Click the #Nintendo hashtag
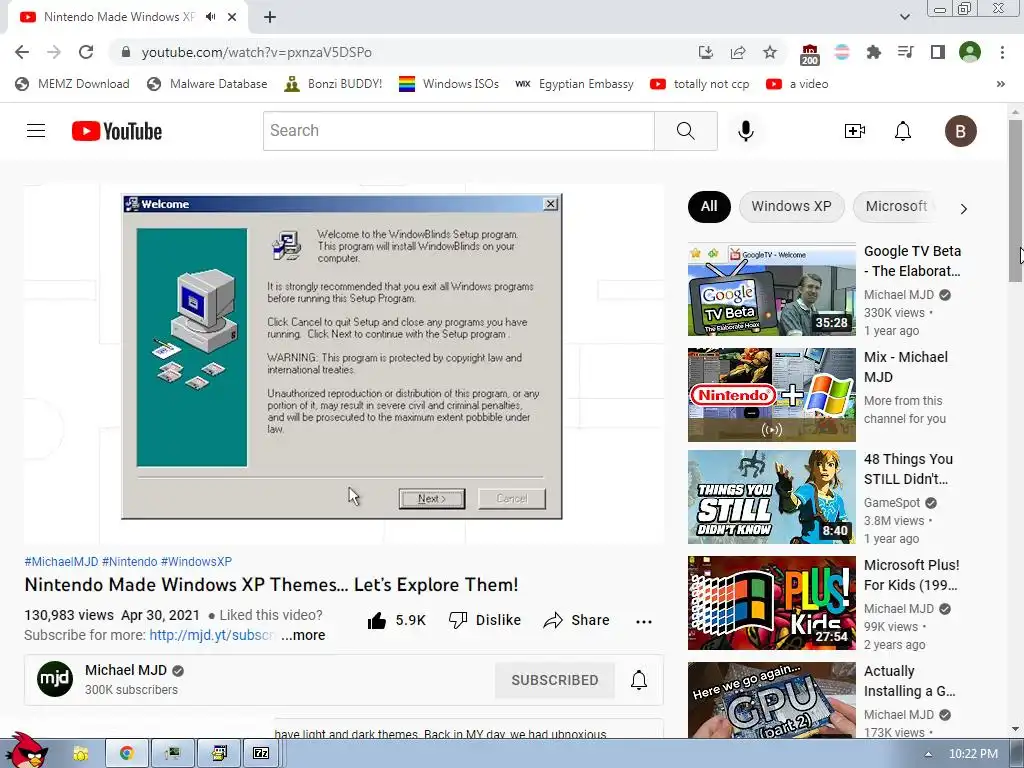This screenshot has height=768, width=1024. (x=129, y=562)
